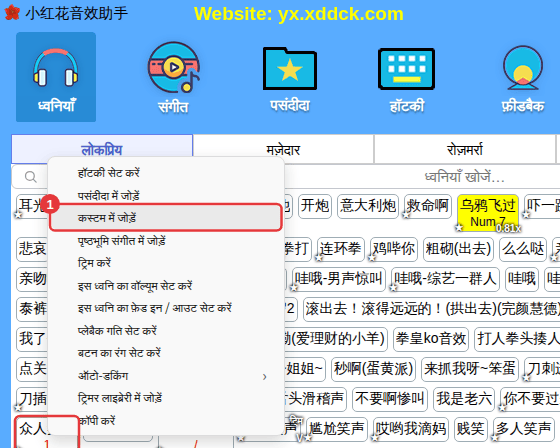Play the 贱笑 sound button
This screenshot has width=560, height=448.
[470, 429]
